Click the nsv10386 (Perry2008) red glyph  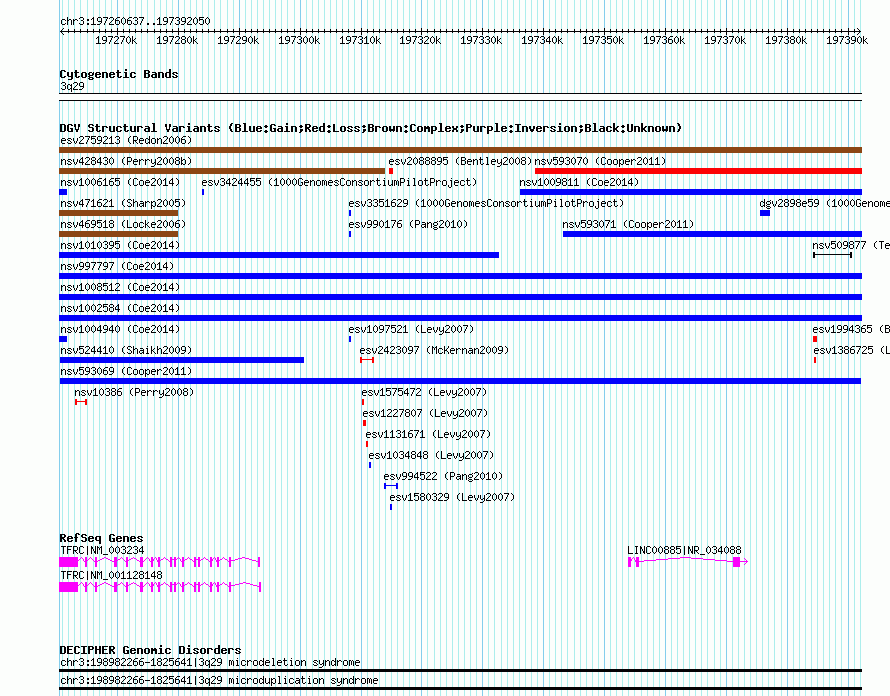coord(81,402)
